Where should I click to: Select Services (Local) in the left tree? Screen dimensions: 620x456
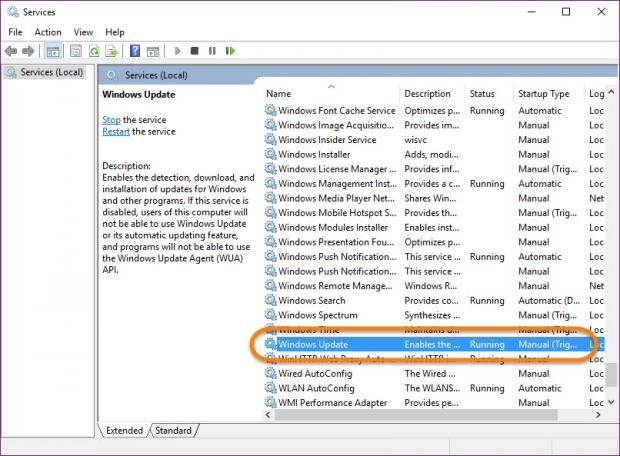pyautogui.click(x=52, y=73)
